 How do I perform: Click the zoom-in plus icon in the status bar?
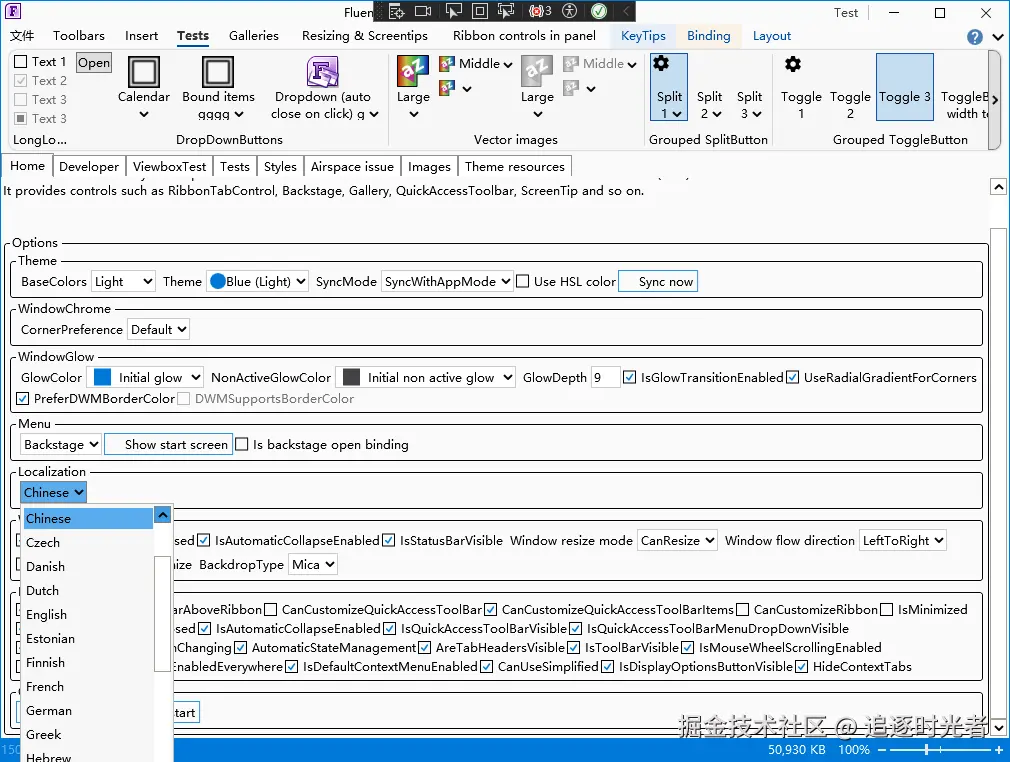[x=999, y=750]
